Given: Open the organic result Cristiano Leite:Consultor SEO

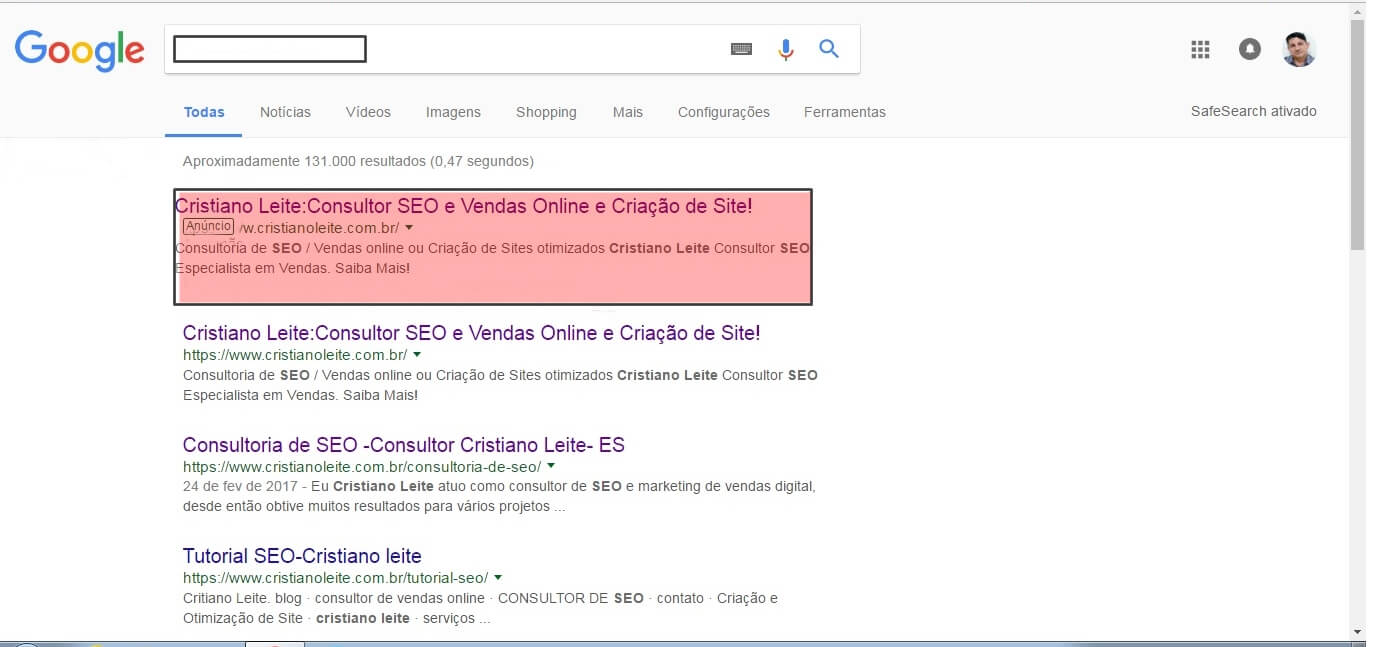Looking at the screenshot, I should pos(471,333).
